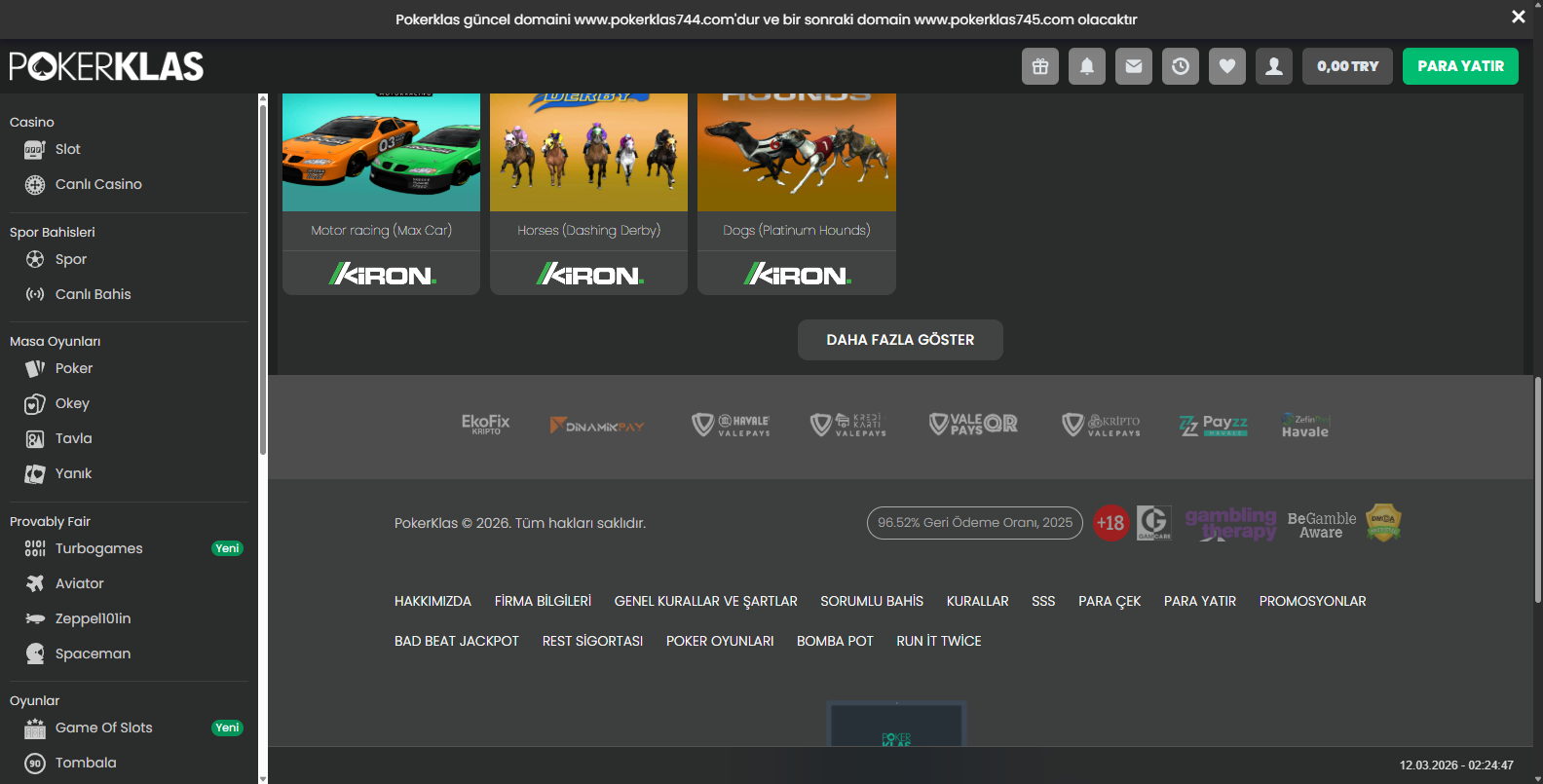Click the 0,00 TRY balance button

(x=1347, y=66)
